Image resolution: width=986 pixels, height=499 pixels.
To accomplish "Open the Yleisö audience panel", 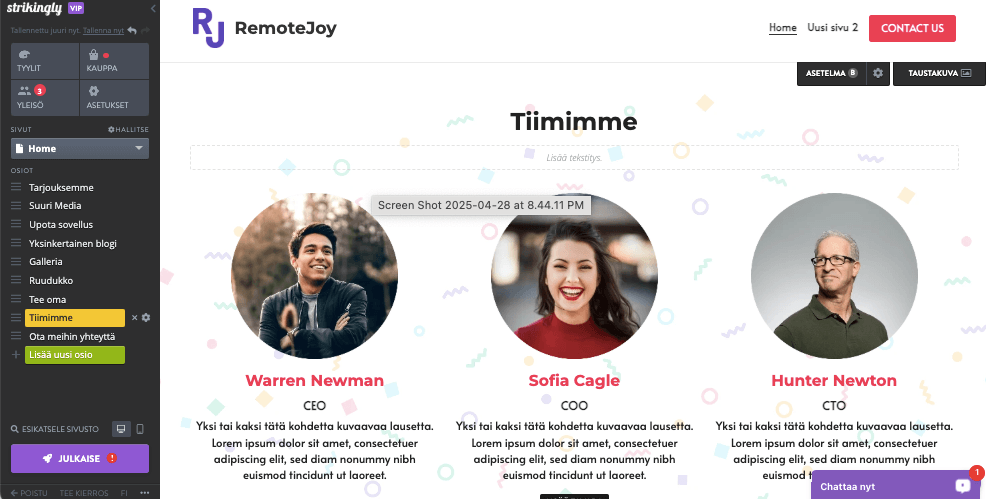I will 45,98.
